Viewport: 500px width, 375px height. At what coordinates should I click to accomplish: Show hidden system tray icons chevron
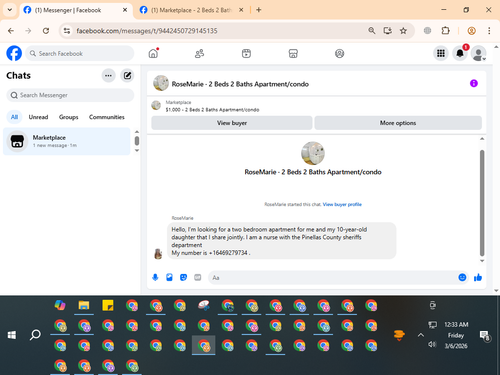(x=421, y=335)
